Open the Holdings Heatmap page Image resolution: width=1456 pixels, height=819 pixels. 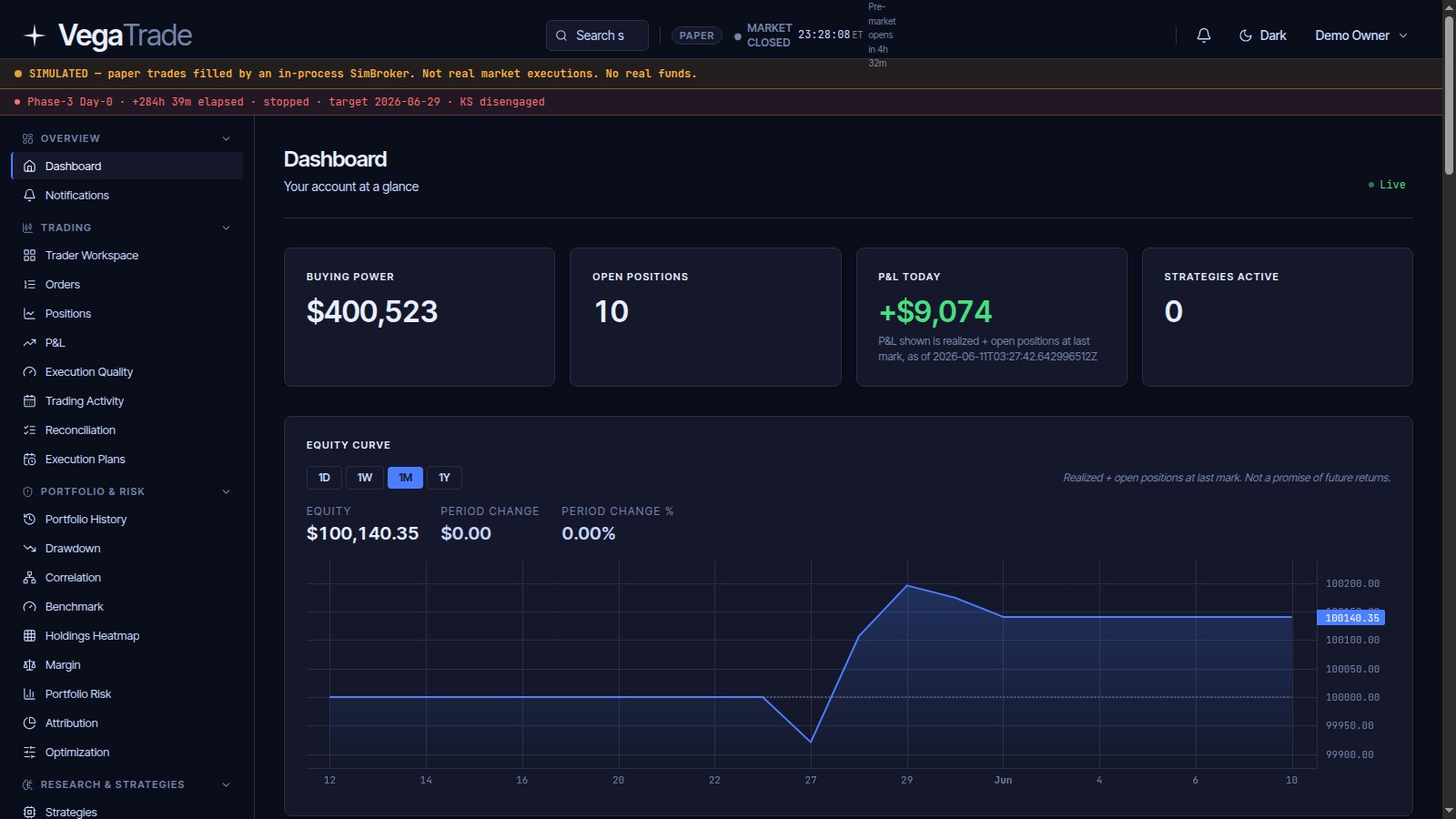click(x=127, y=636)
